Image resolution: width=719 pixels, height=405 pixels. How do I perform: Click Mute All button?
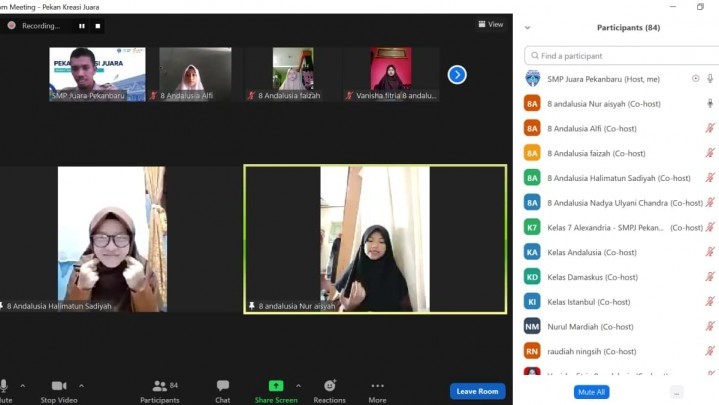pos(592,392)
